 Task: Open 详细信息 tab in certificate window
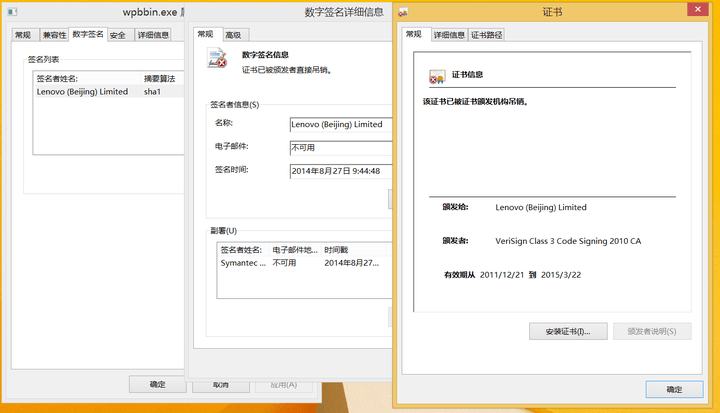[x=449, y=35]
